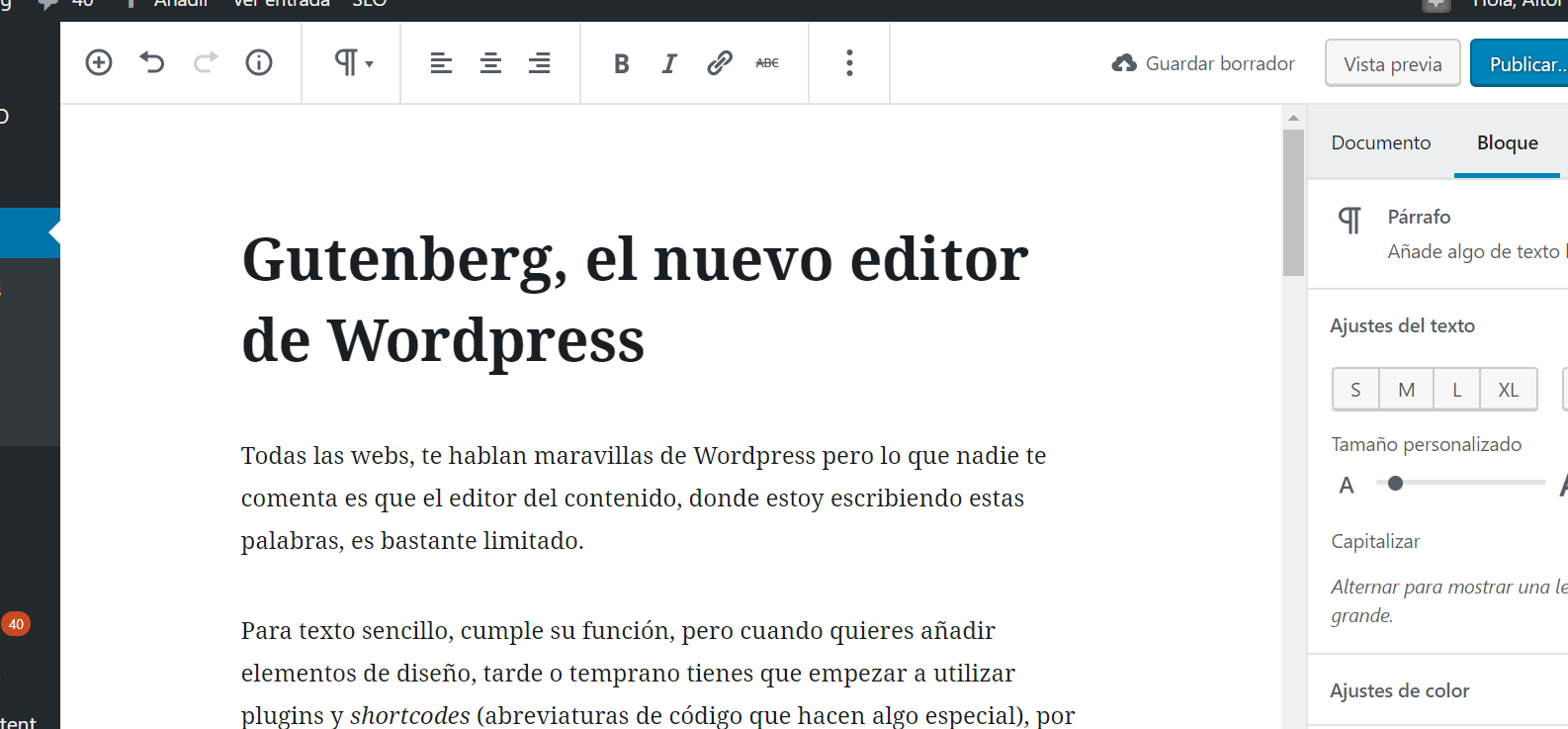Insert a link with chain icon
The width and height of the screenshot is (1568, 729).
point(719,63)
